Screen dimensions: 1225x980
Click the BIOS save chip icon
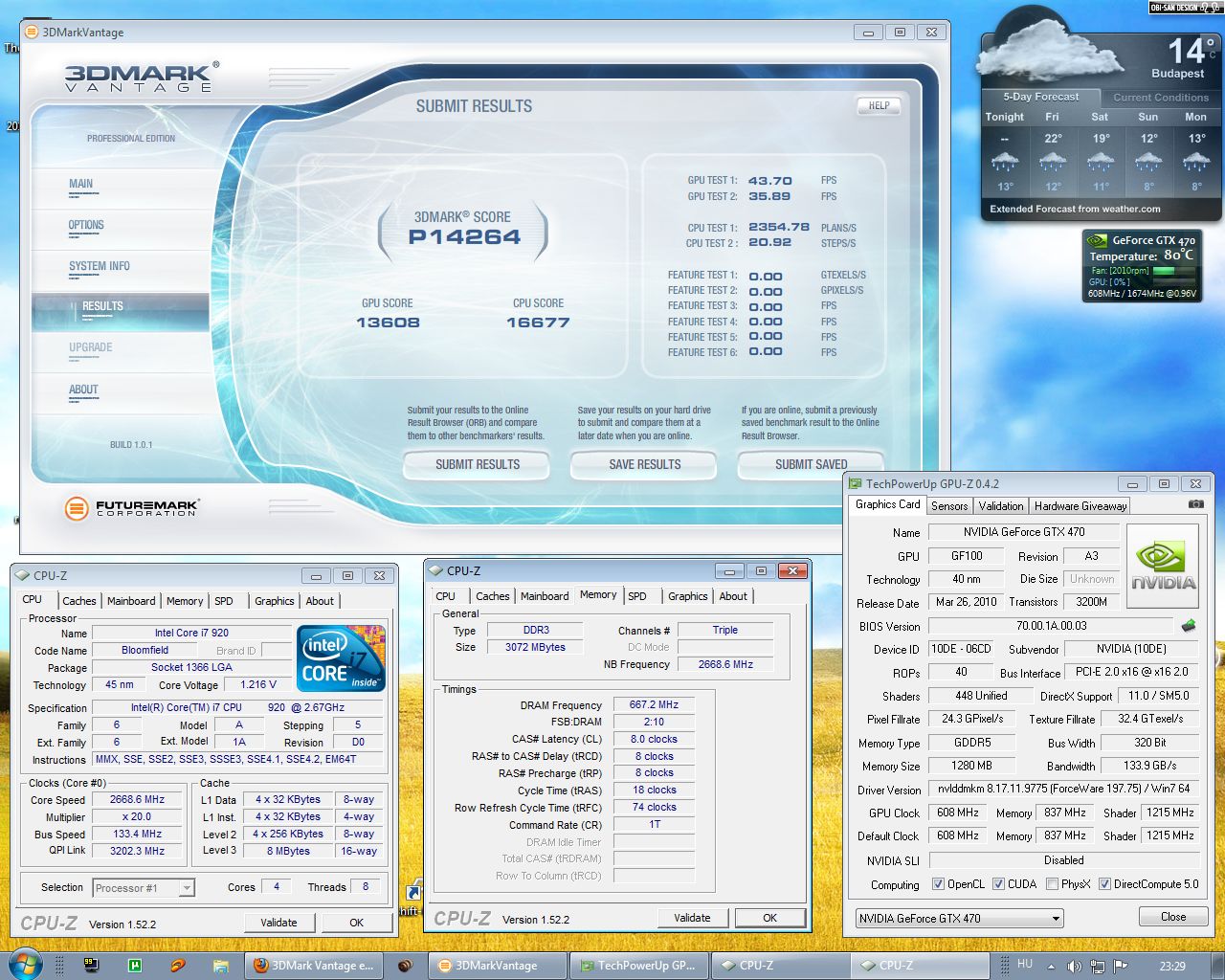pos(1189,626)
